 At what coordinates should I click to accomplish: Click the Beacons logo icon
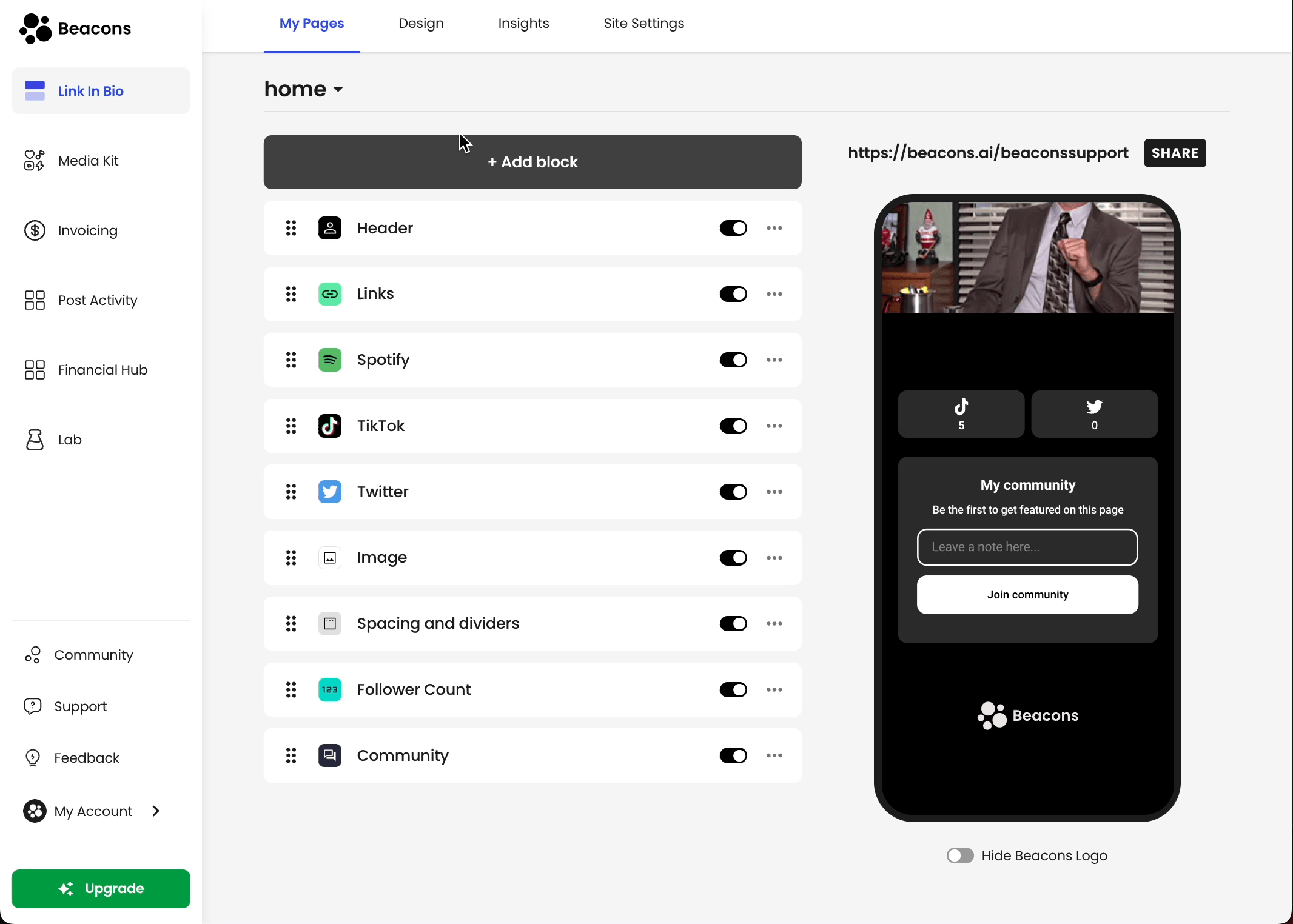tap(36, 28)
